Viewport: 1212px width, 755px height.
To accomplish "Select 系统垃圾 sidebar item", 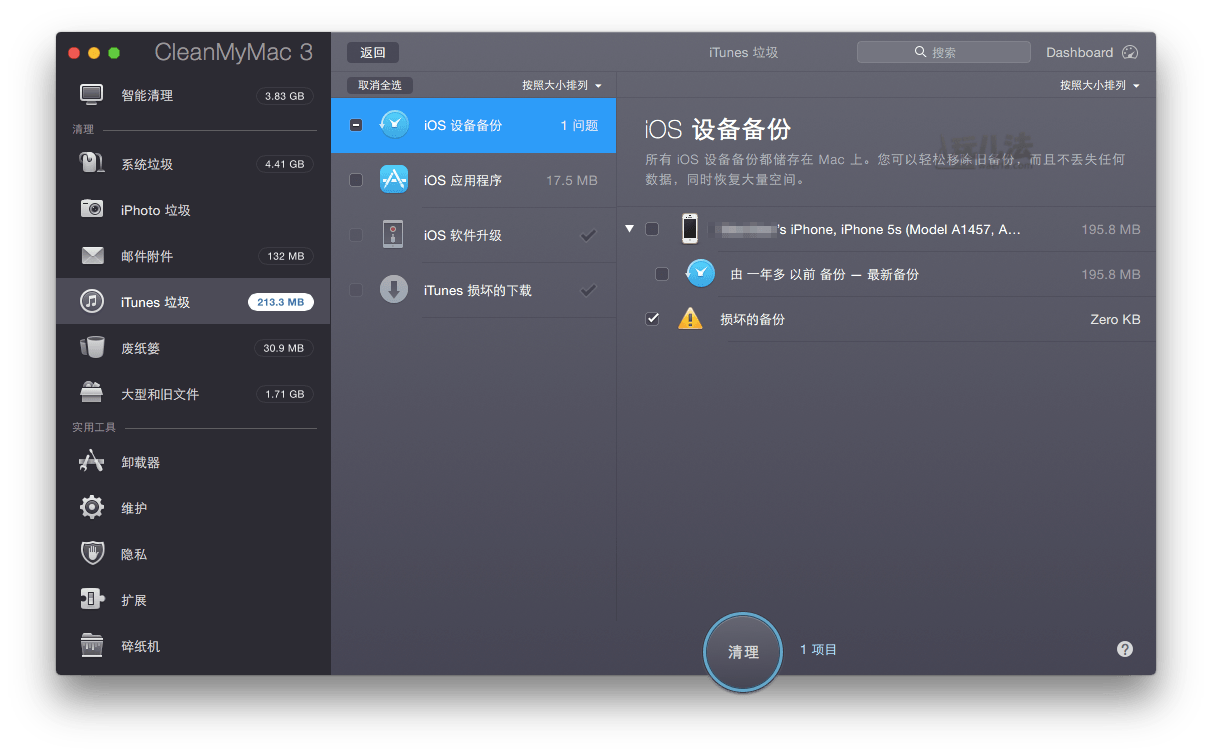I will [193, 164].
